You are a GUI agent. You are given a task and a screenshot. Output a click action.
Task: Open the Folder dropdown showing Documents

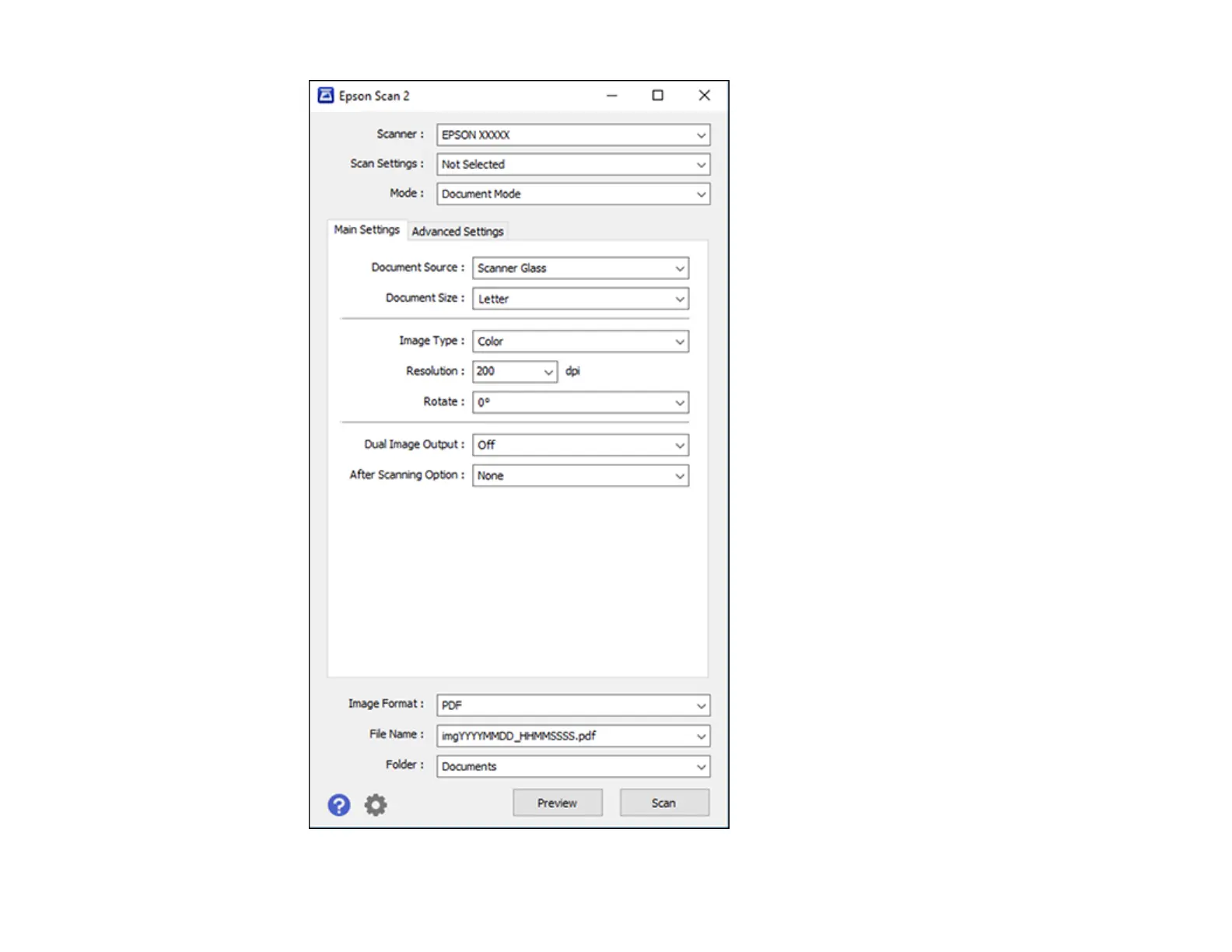click(573, 767)
